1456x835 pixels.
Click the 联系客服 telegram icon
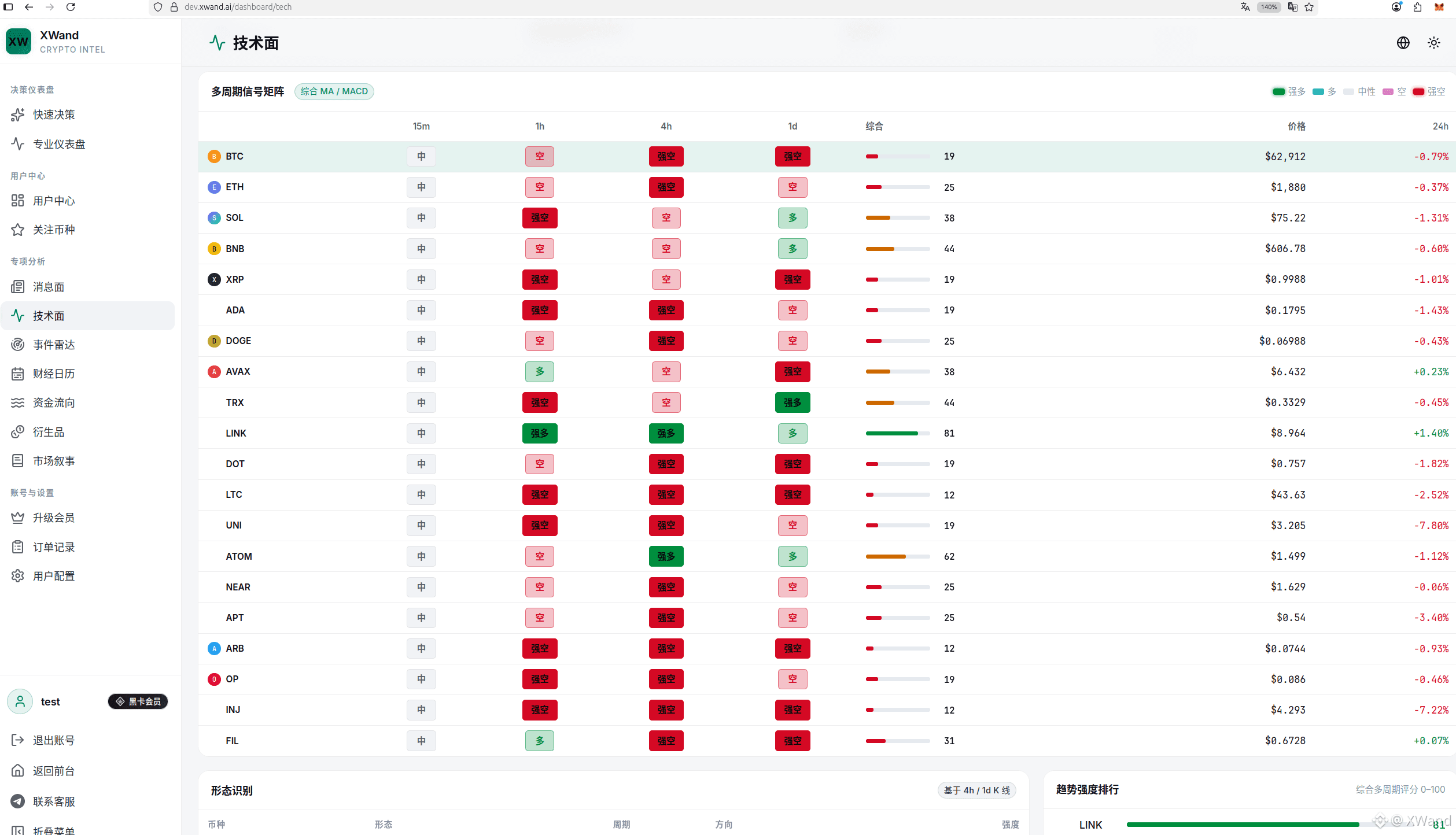coord(18,801)
